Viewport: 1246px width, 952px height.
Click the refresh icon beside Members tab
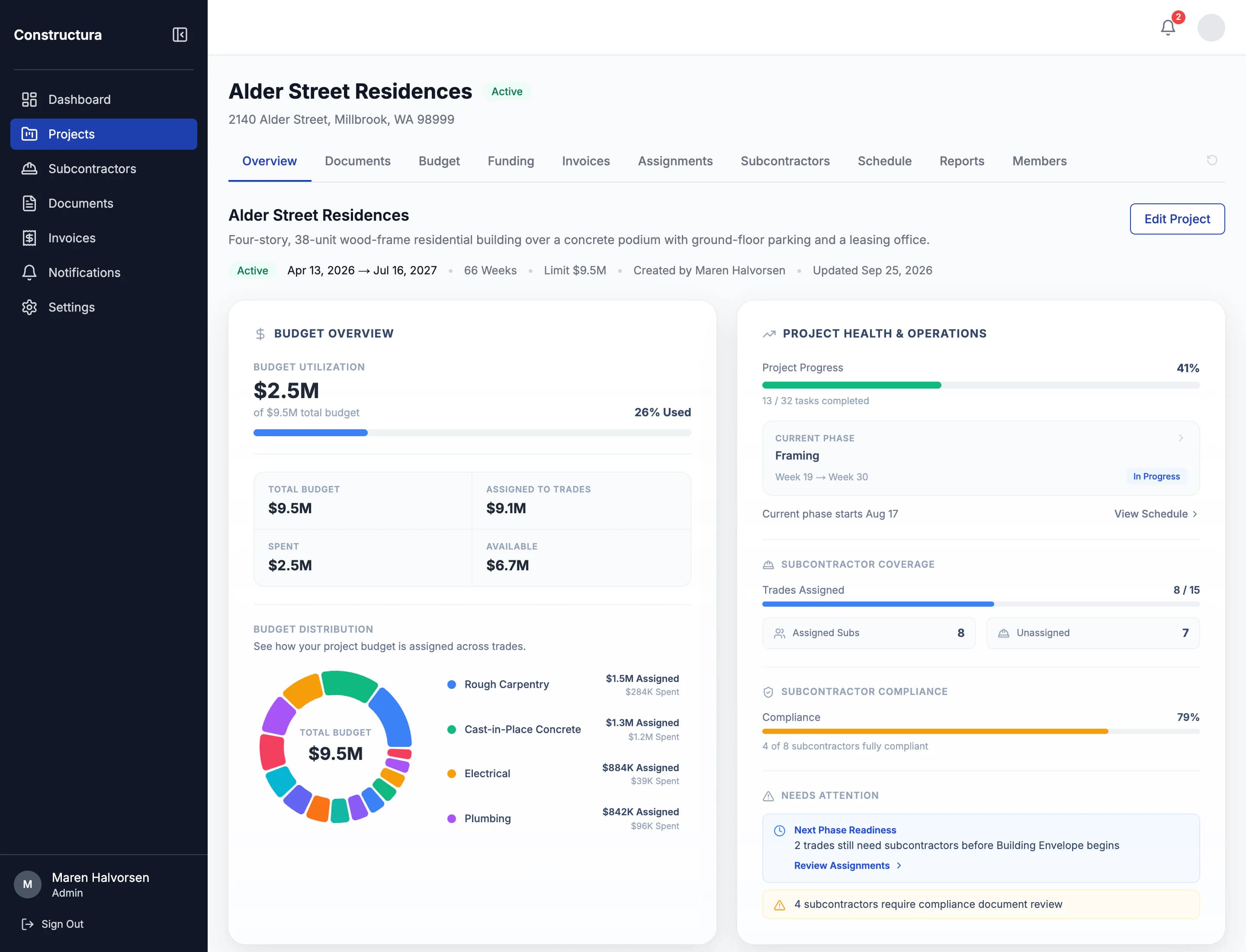(x=1212, y=161)
